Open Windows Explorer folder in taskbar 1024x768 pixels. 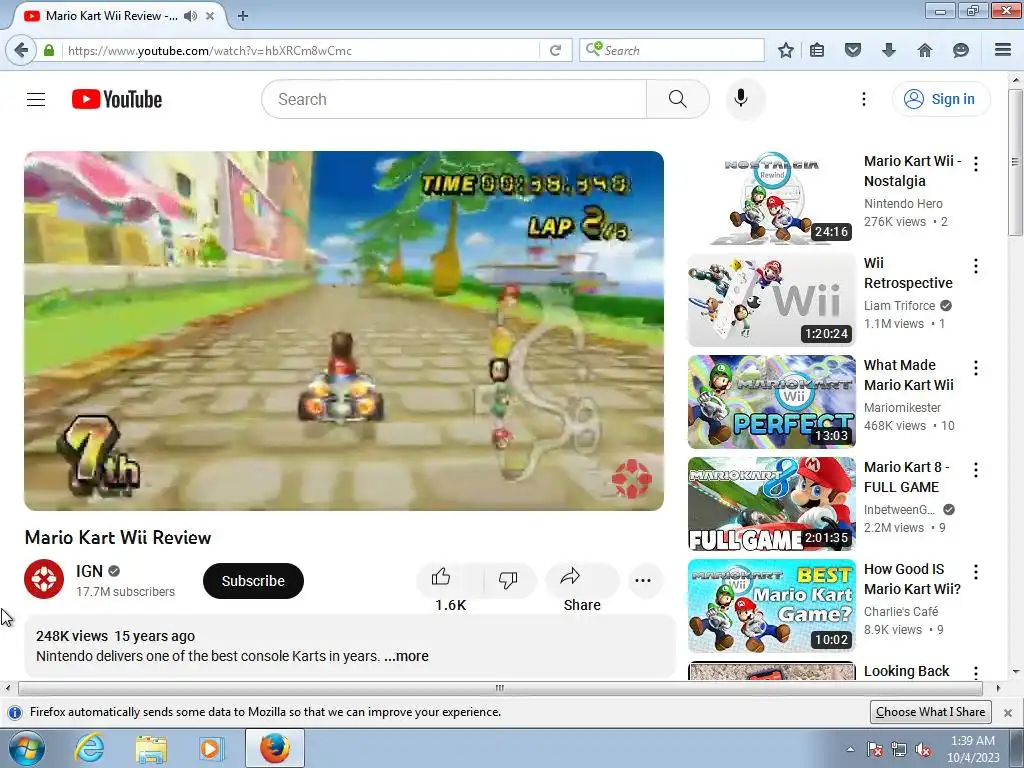151,748
